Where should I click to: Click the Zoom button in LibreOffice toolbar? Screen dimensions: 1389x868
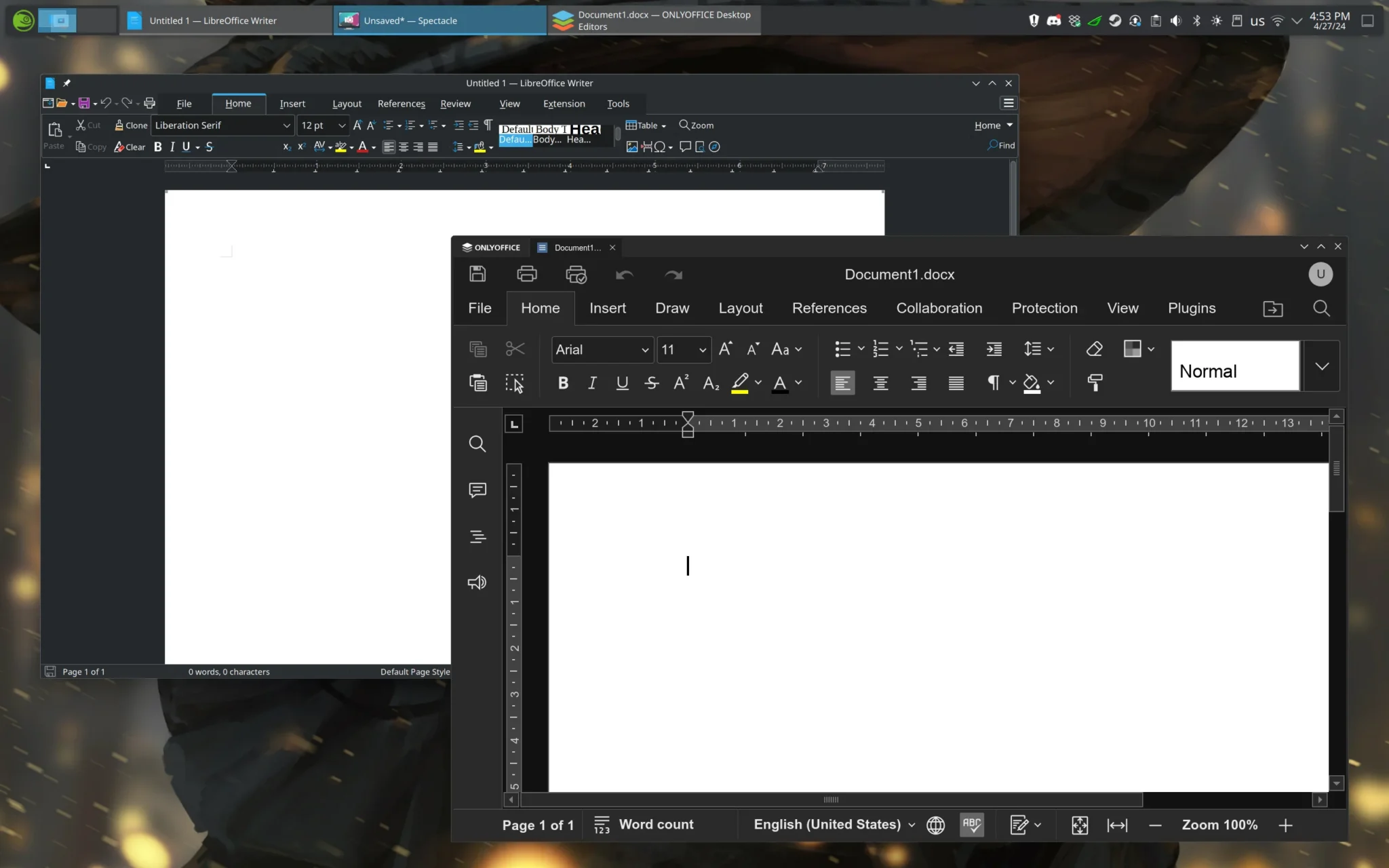click(x=697, y=125)
